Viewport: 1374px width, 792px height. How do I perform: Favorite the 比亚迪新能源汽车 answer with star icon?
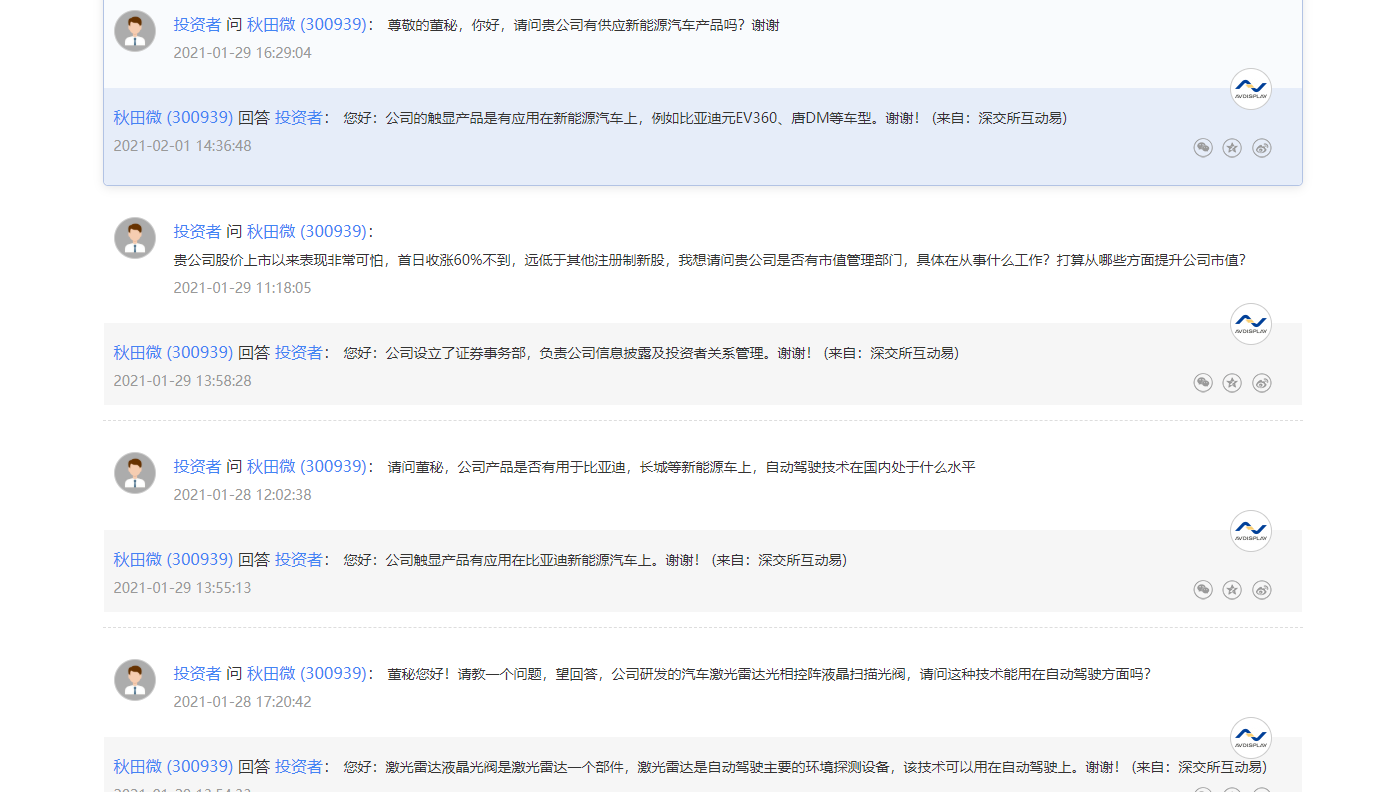(1232, 590)
